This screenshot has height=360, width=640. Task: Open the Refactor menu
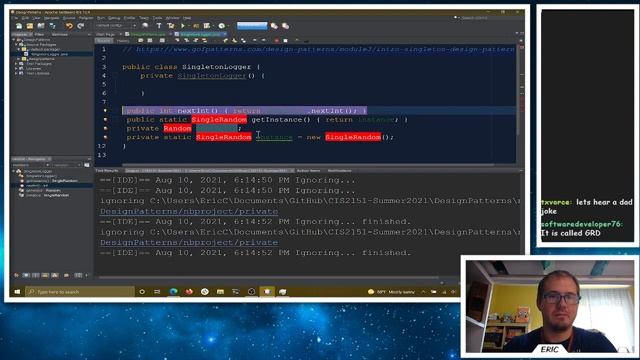[x=86, y=18]
